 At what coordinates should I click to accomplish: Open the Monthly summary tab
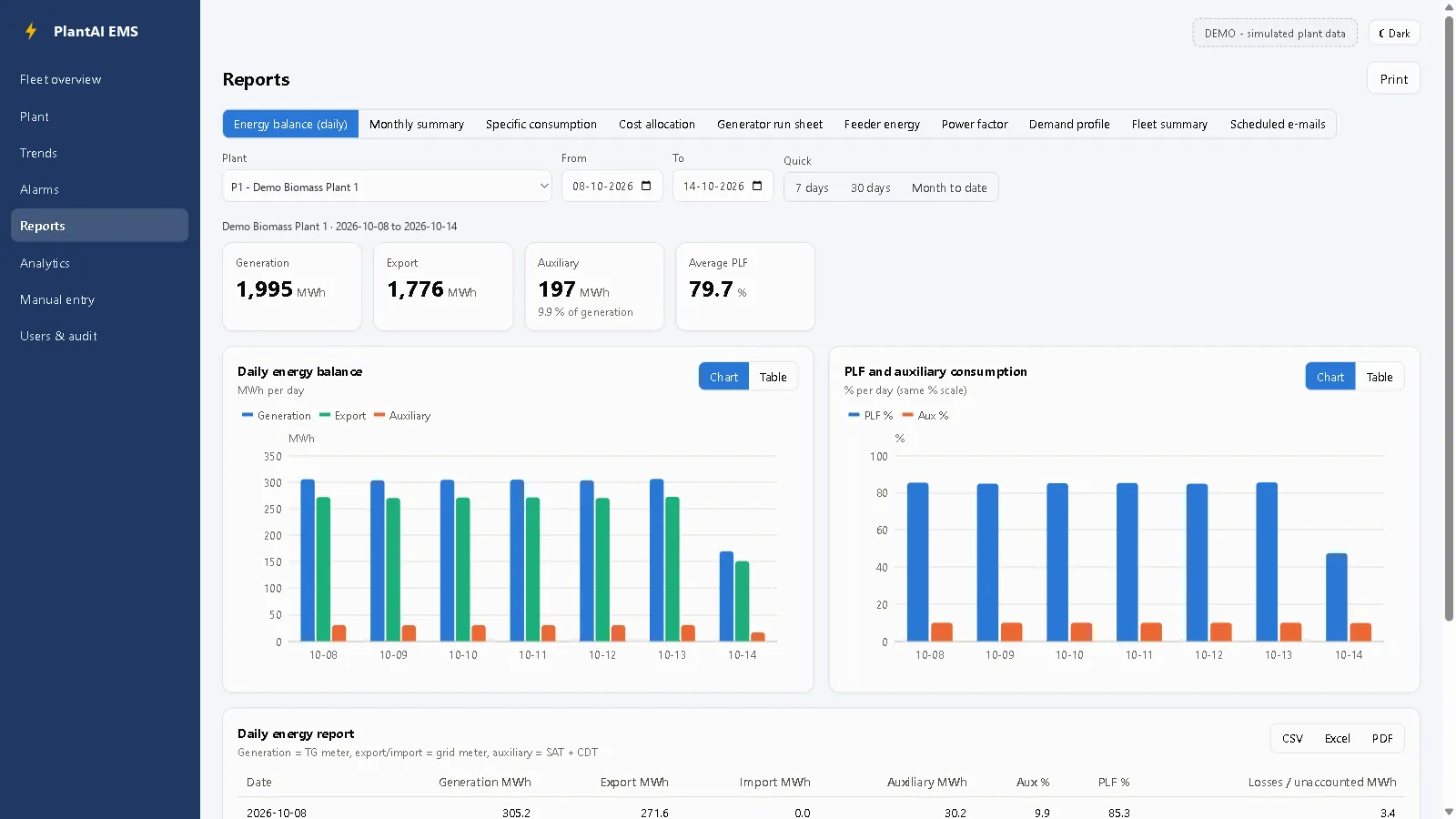[417, 124]
